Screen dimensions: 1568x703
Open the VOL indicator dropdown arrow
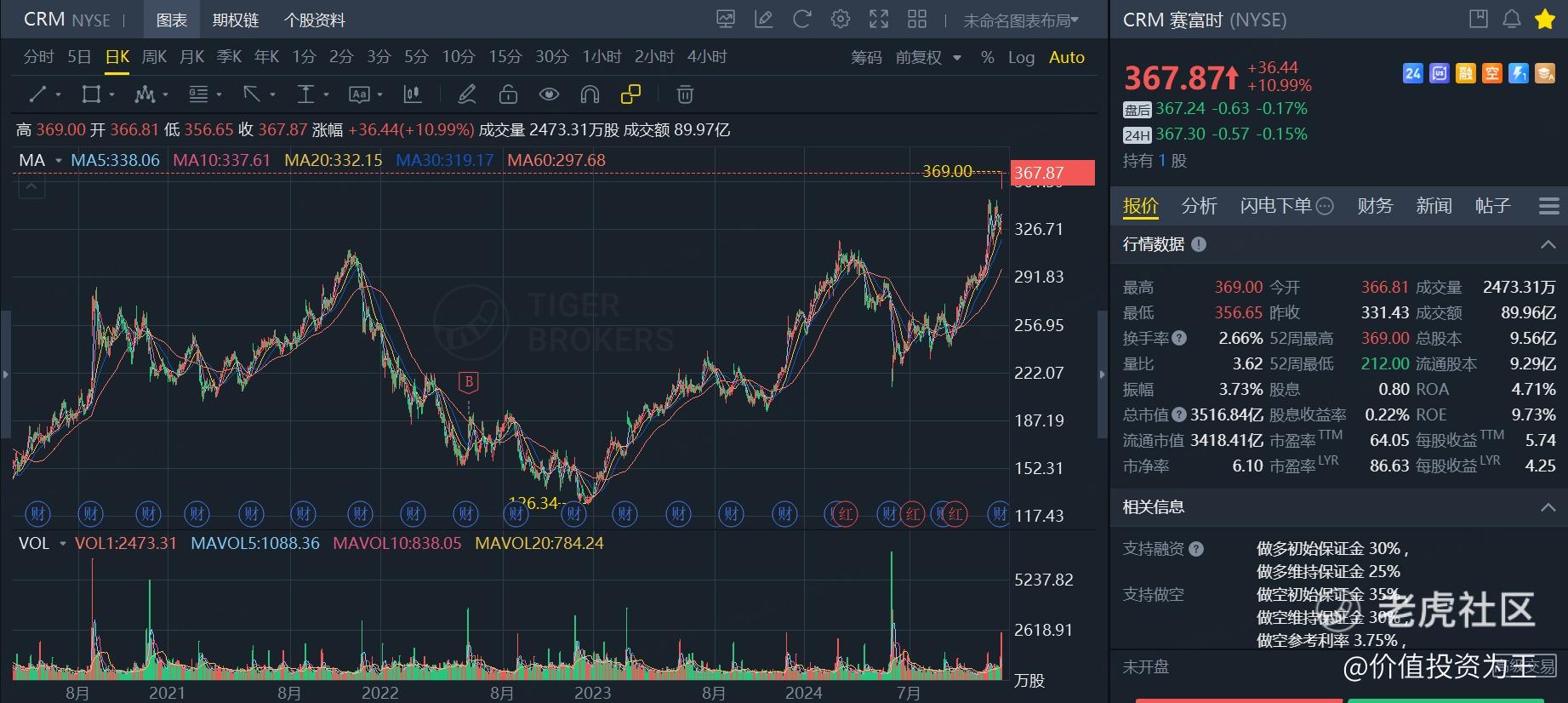(62, 544)
